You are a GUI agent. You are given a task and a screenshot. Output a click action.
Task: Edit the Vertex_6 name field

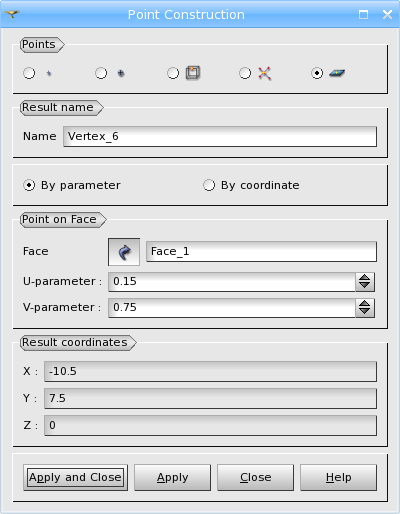(220, 136)
